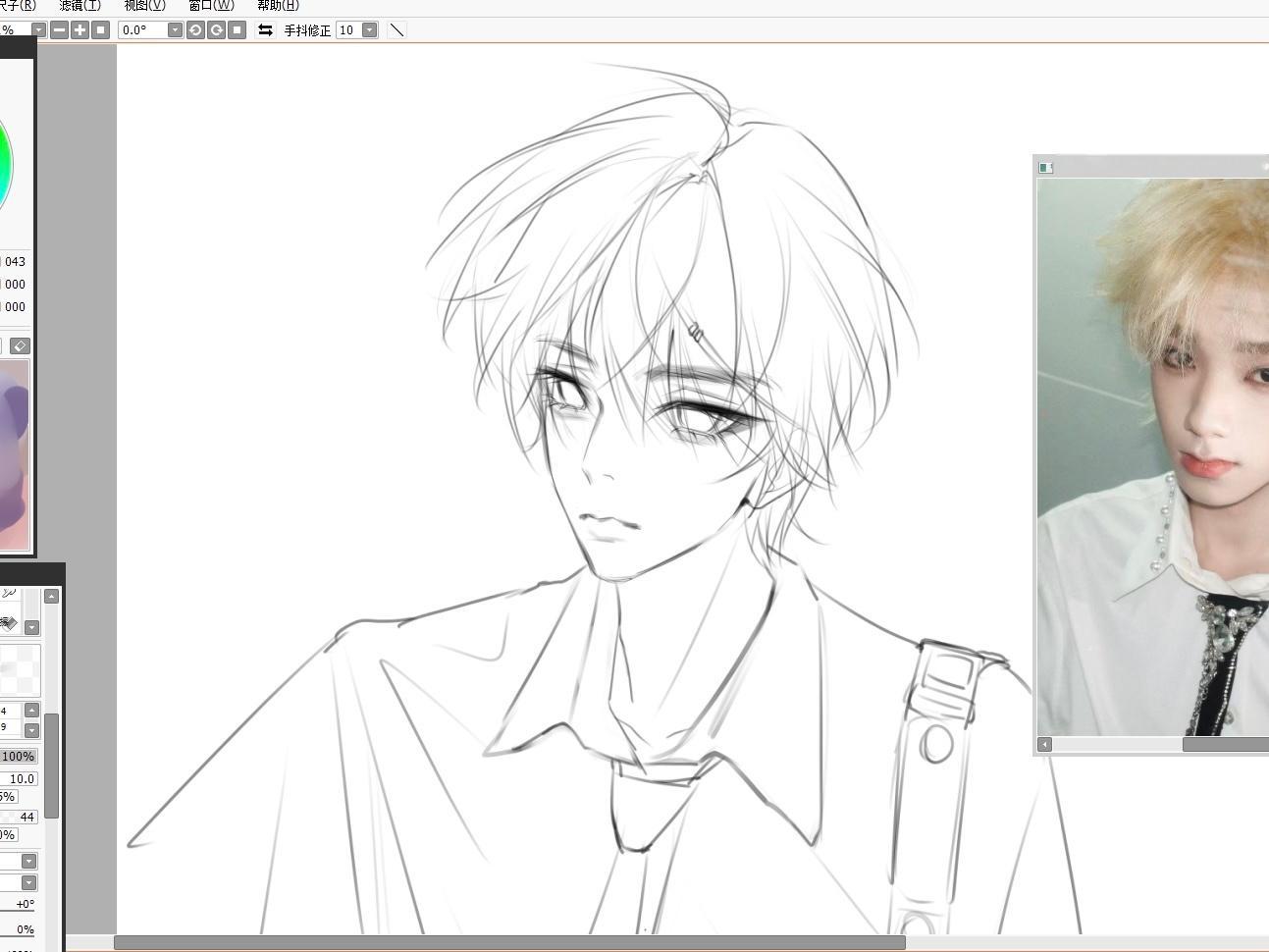The image size is (1269, 952).
Task: Open the 帮助(H) help menu
Action: coord(278,6)
